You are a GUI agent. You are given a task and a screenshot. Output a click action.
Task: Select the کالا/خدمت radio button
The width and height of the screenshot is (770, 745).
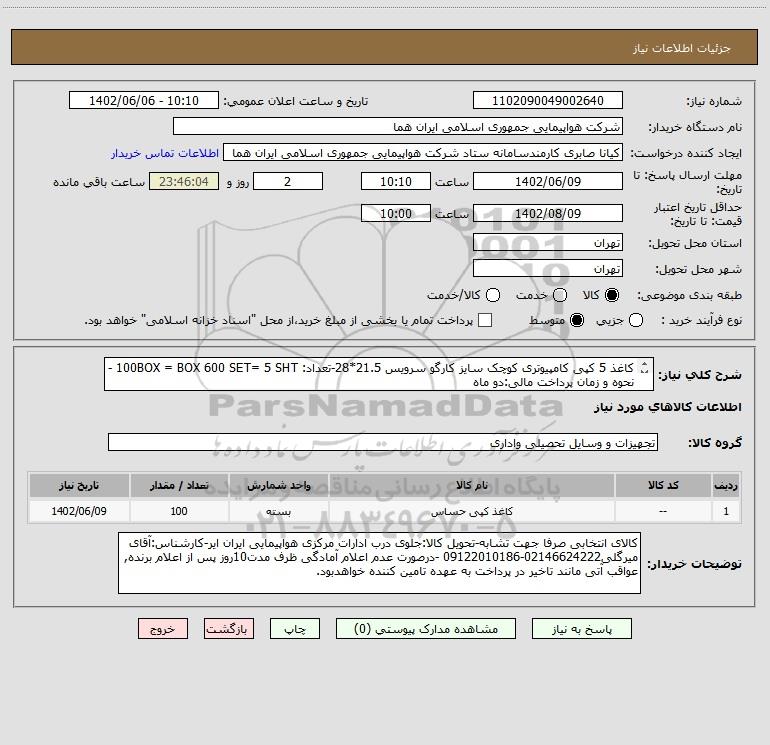[493, 295]
